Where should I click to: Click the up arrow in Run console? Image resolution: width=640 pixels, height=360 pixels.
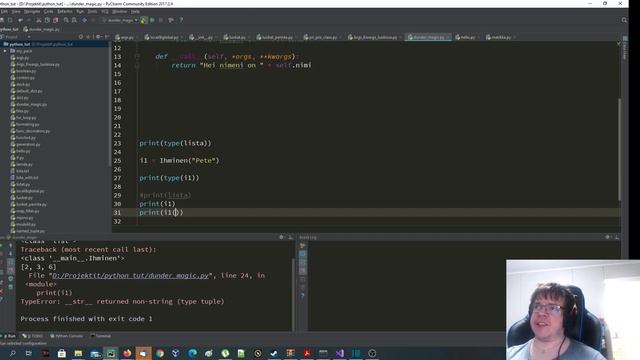coord(11,246)
